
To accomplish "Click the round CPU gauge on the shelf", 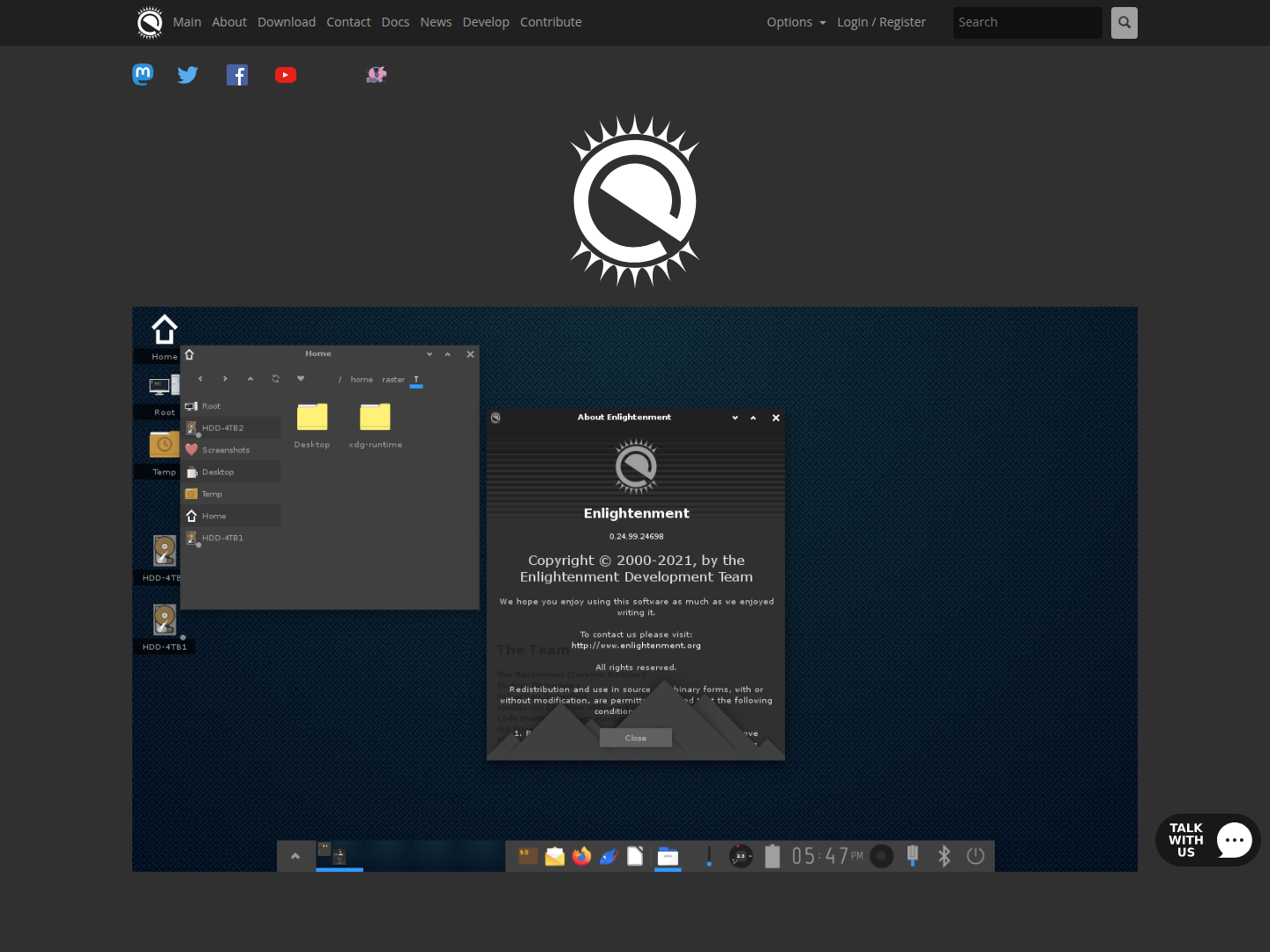I will click(x=741, y=856).
